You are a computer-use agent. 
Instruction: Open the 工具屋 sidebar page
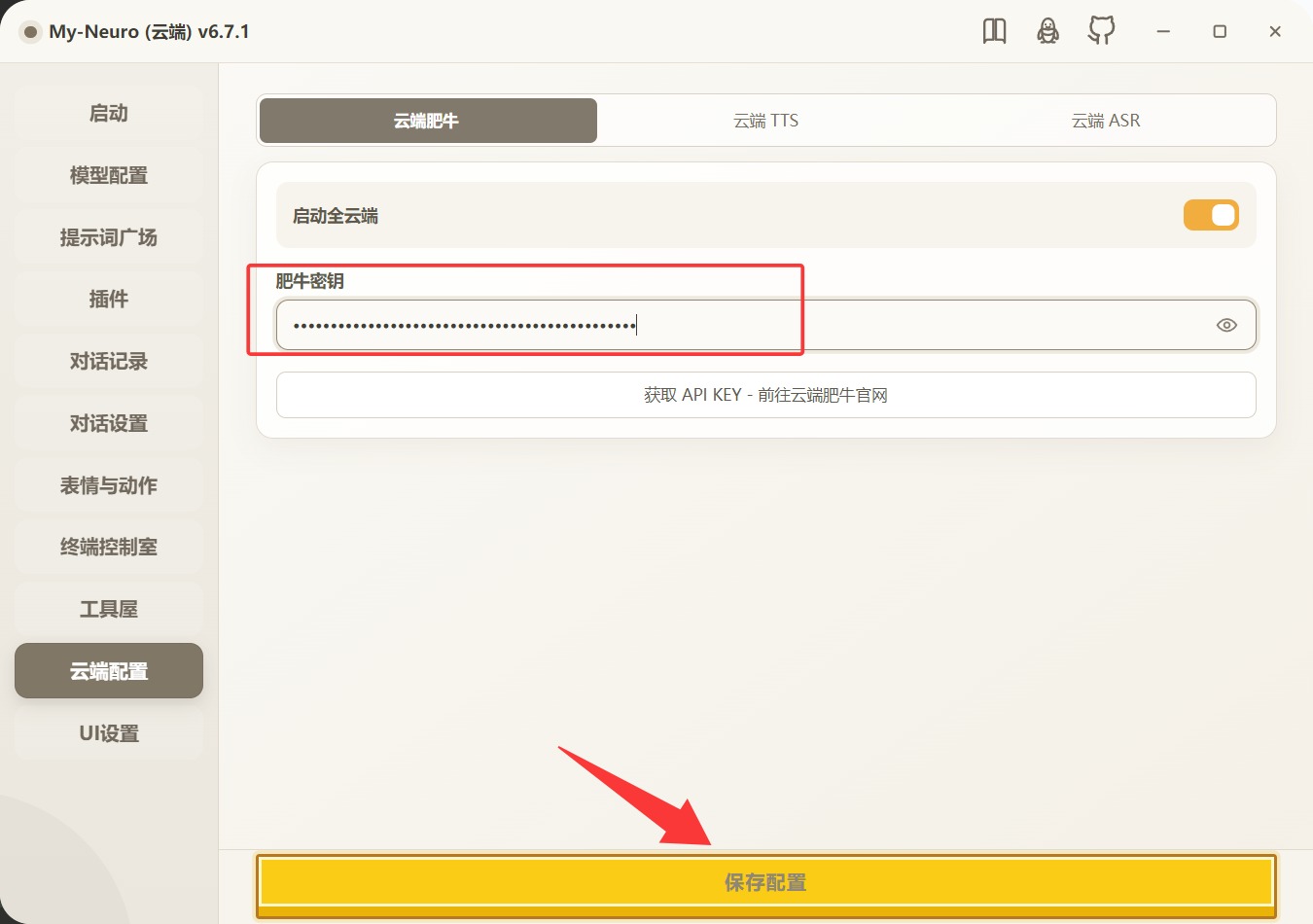pyautogui.click(x=109, y=609)
